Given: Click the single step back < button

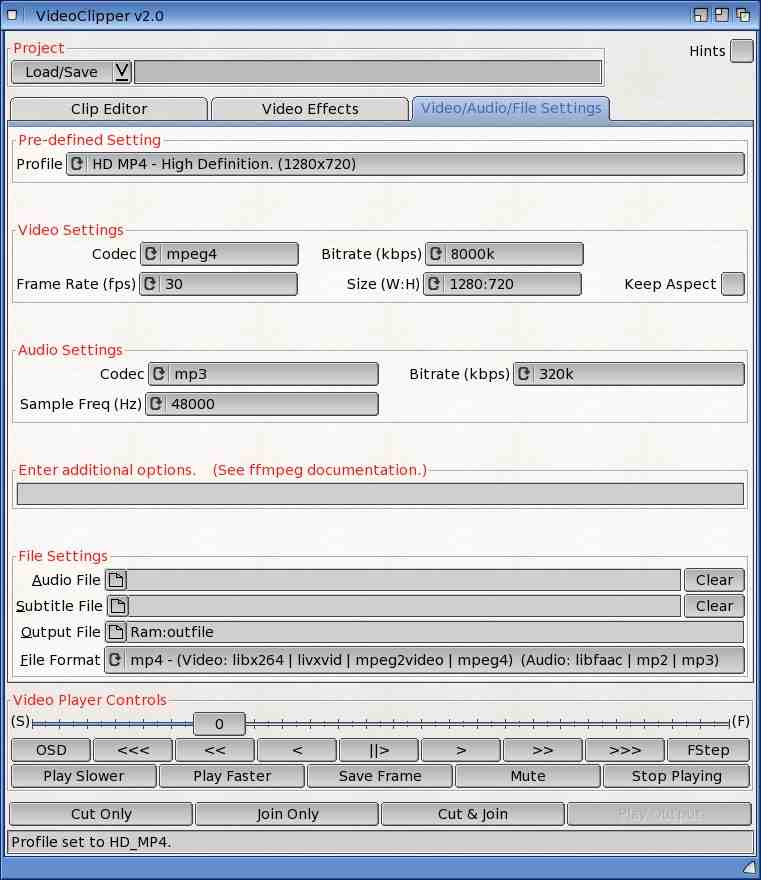Looking at the screenshot, I should pos(296,750).
